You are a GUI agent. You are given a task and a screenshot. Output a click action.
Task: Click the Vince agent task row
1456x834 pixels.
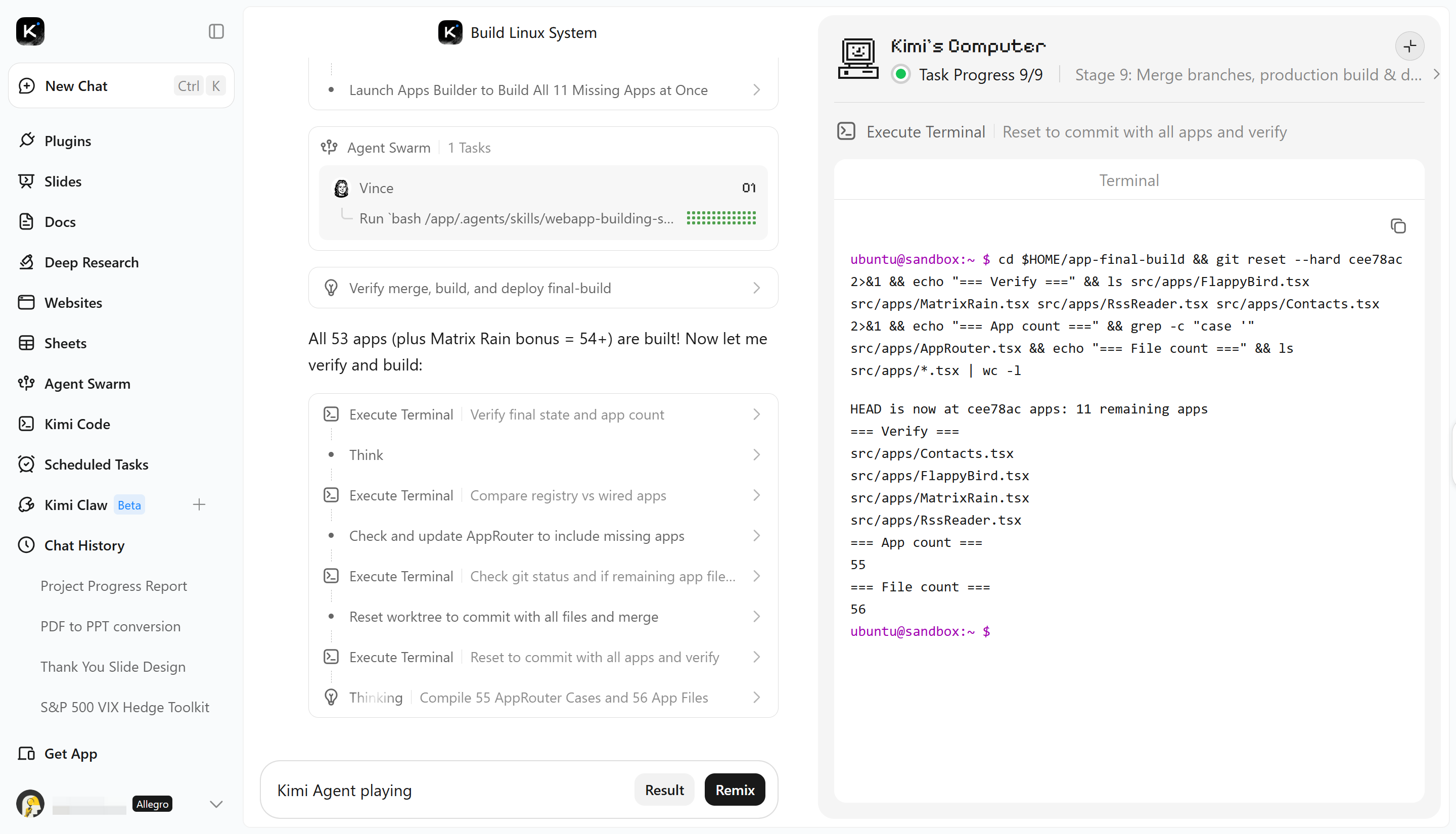click(x=543, y=203)
